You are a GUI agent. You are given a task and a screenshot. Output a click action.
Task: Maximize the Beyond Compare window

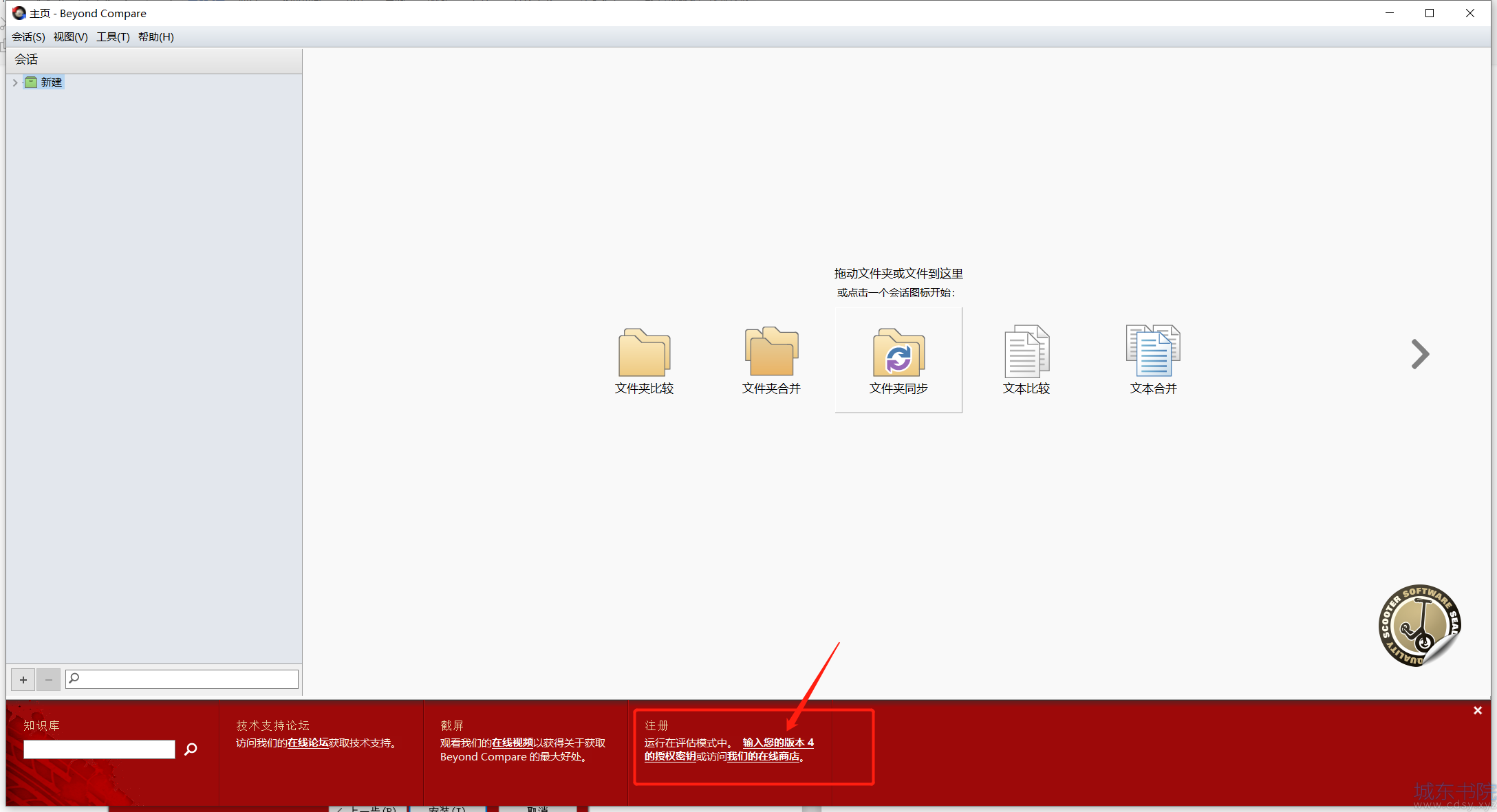coord(1430,13)
